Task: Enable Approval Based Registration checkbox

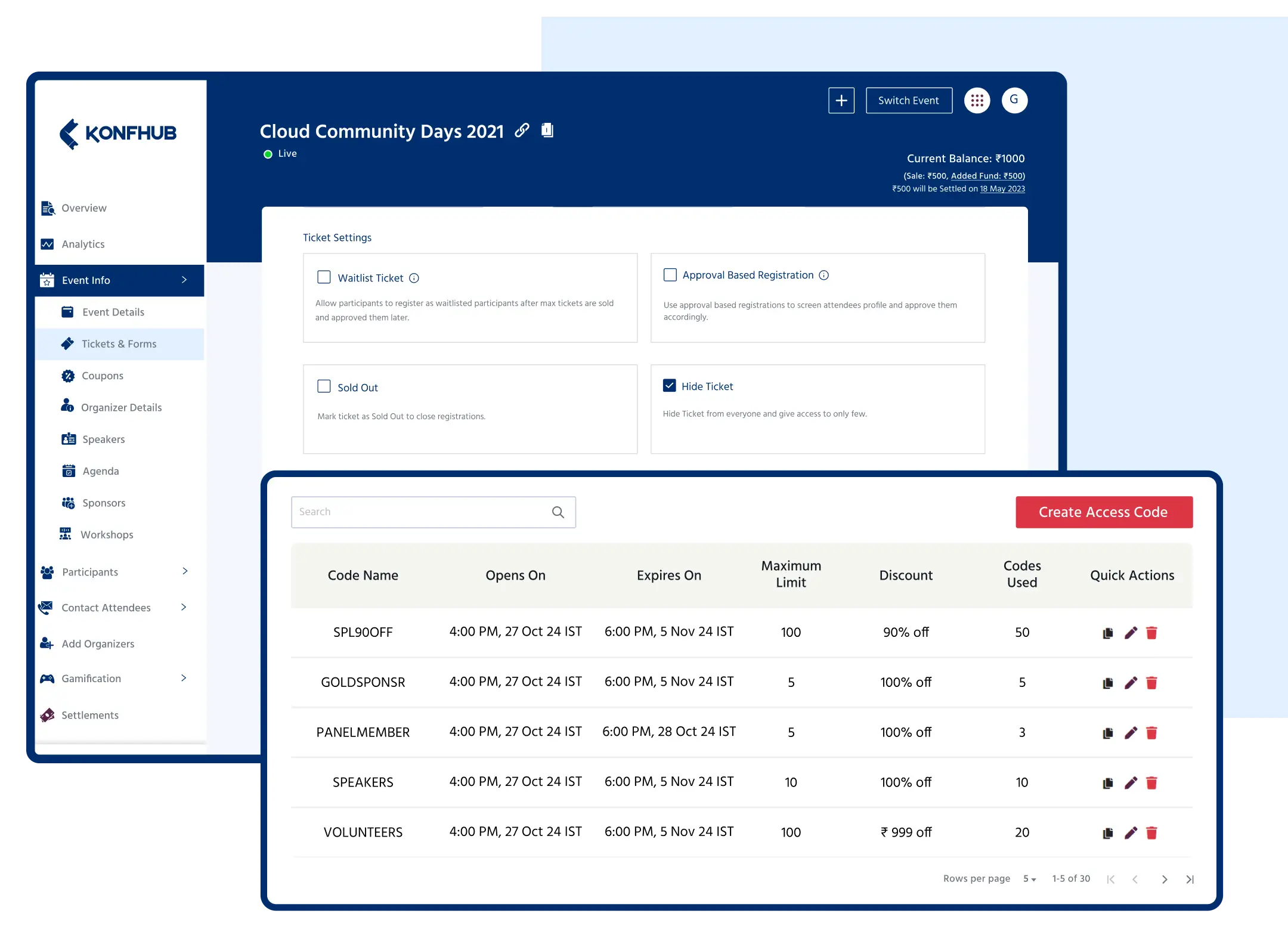Action: point(670,275)
